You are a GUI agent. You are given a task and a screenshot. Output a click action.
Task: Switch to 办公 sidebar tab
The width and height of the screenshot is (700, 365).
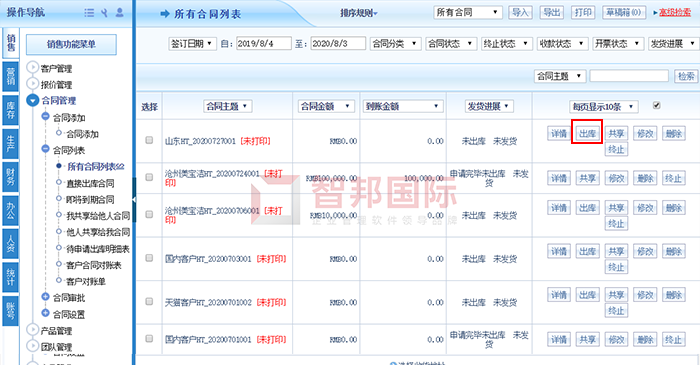click(x=11, y=211)
